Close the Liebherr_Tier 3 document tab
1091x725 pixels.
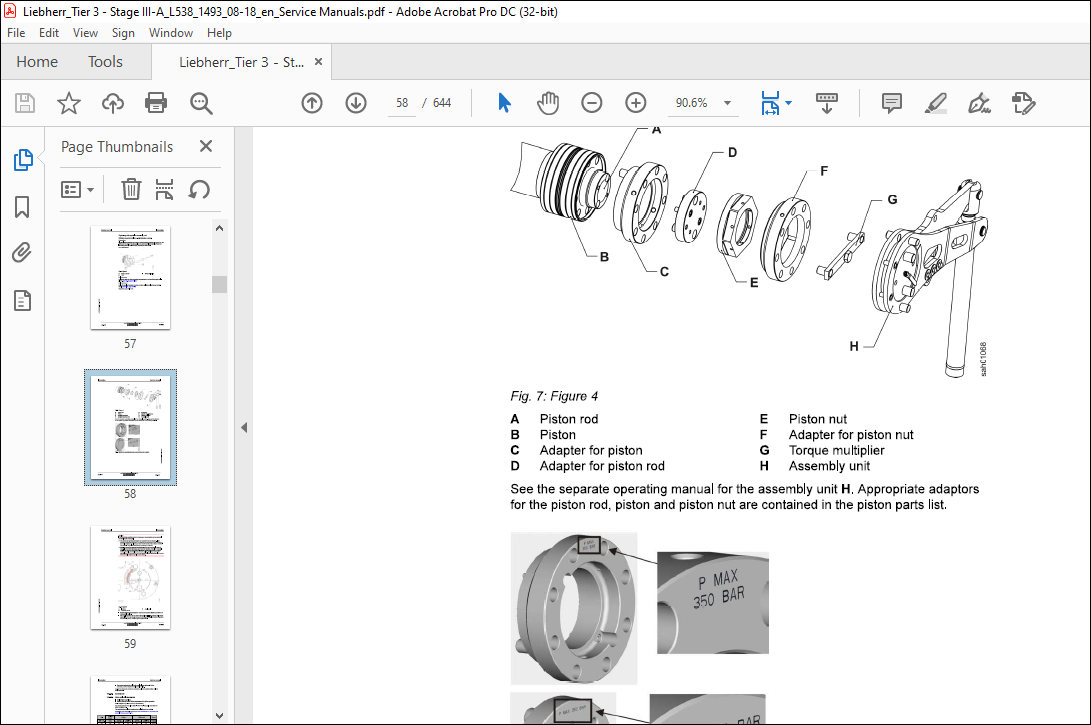point(318,61)
